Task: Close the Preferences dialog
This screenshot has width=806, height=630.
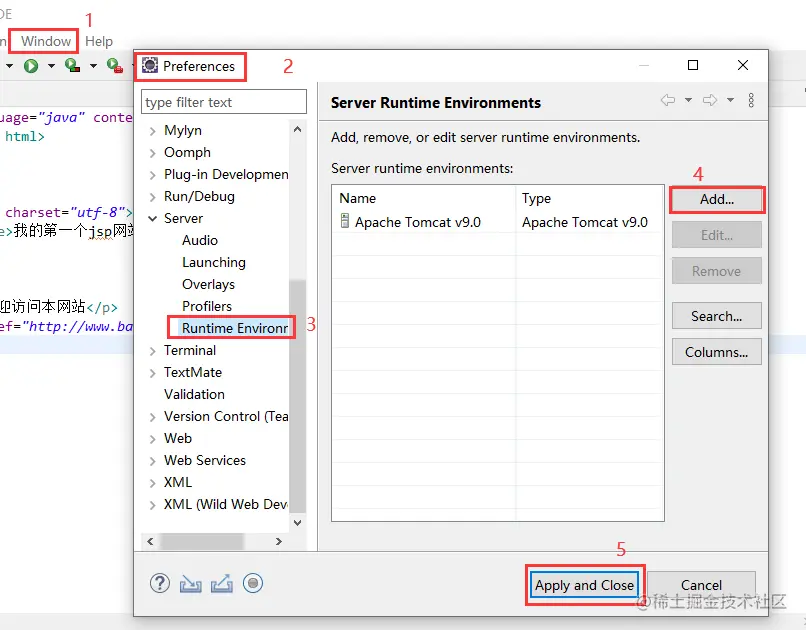Action: point(743,65)
